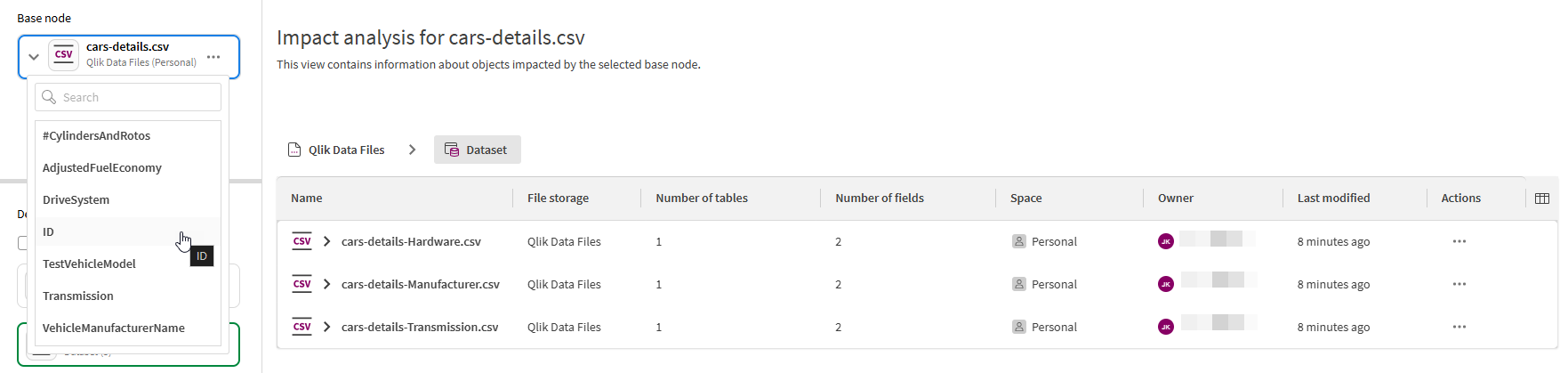Focus the field Search input box
This screenshot has width=1568, height=373.
(x=133, y=97)
